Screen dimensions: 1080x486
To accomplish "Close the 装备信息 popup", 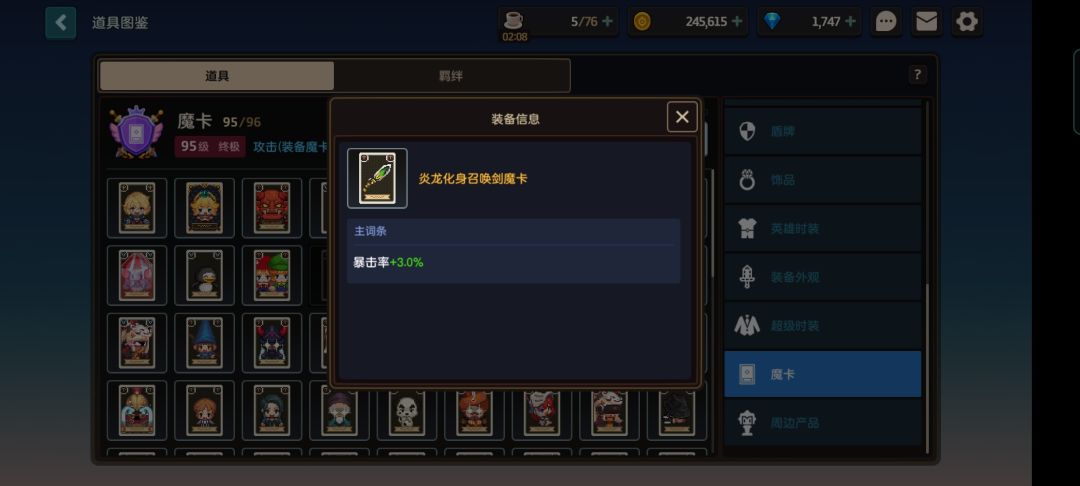I will click(682, 117).
